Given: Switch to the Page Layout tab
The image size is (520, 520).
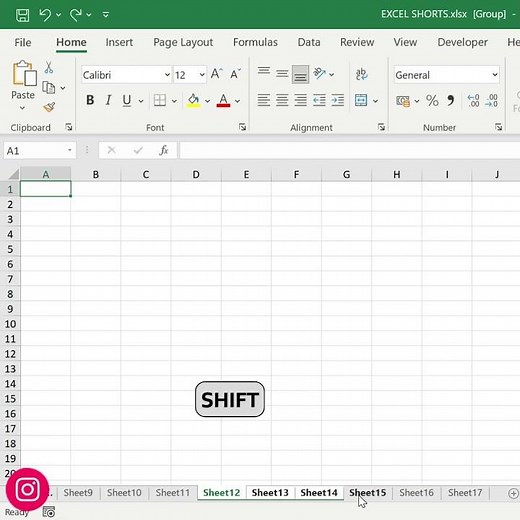Looking at the screenshot, I should 183,42.
